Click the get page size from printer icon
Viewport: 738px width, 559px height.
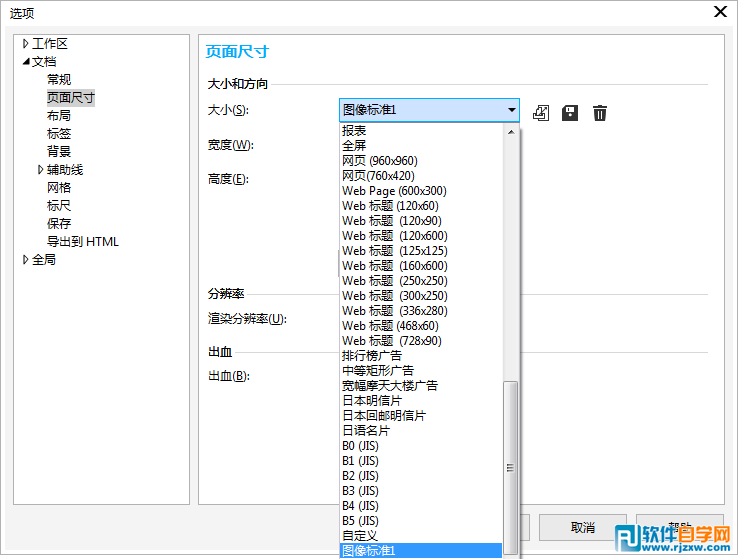pyautogui.click(x=541, y=113)
